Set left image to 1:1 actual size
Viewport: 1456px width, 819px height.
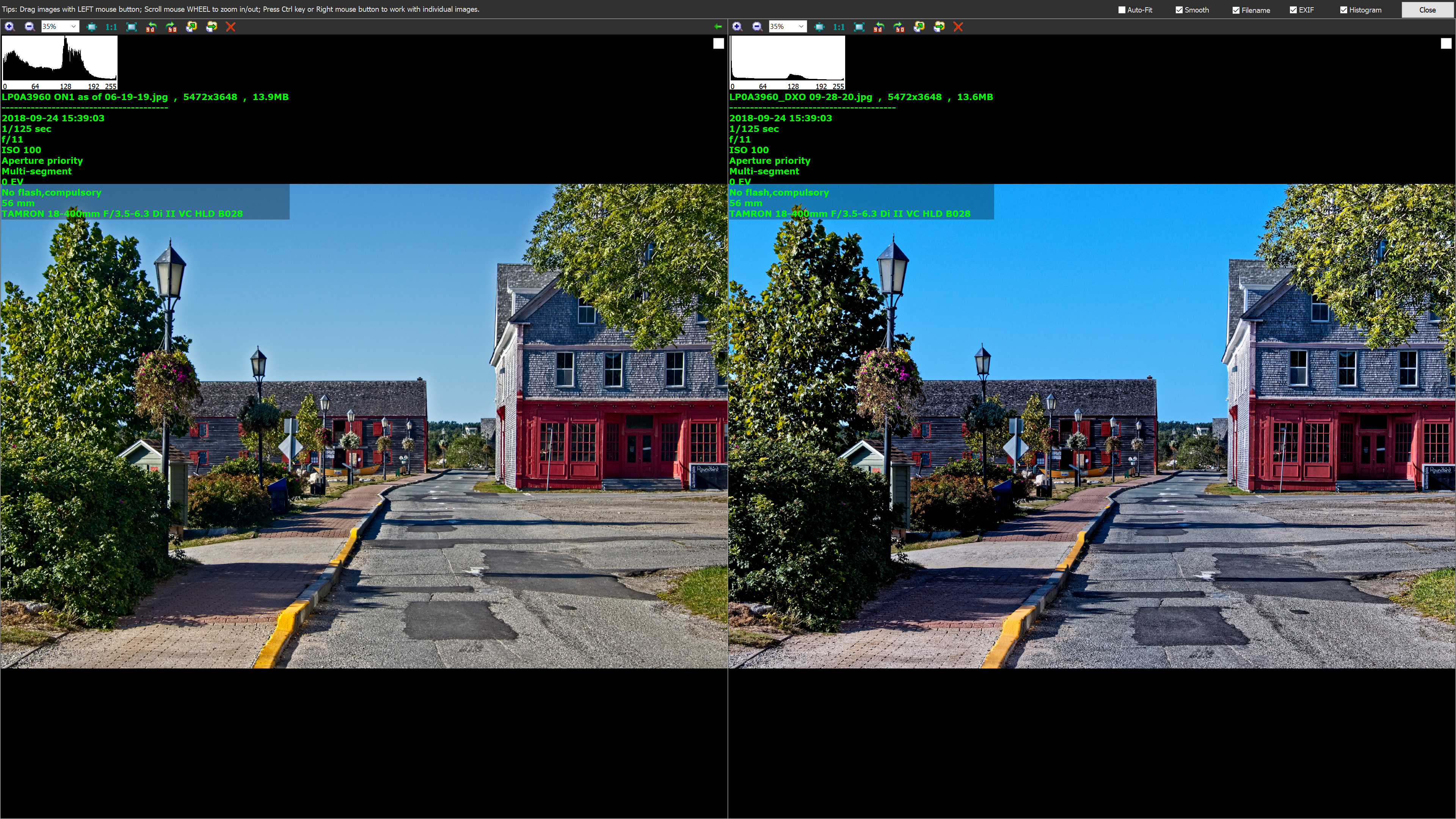(111, 27)
